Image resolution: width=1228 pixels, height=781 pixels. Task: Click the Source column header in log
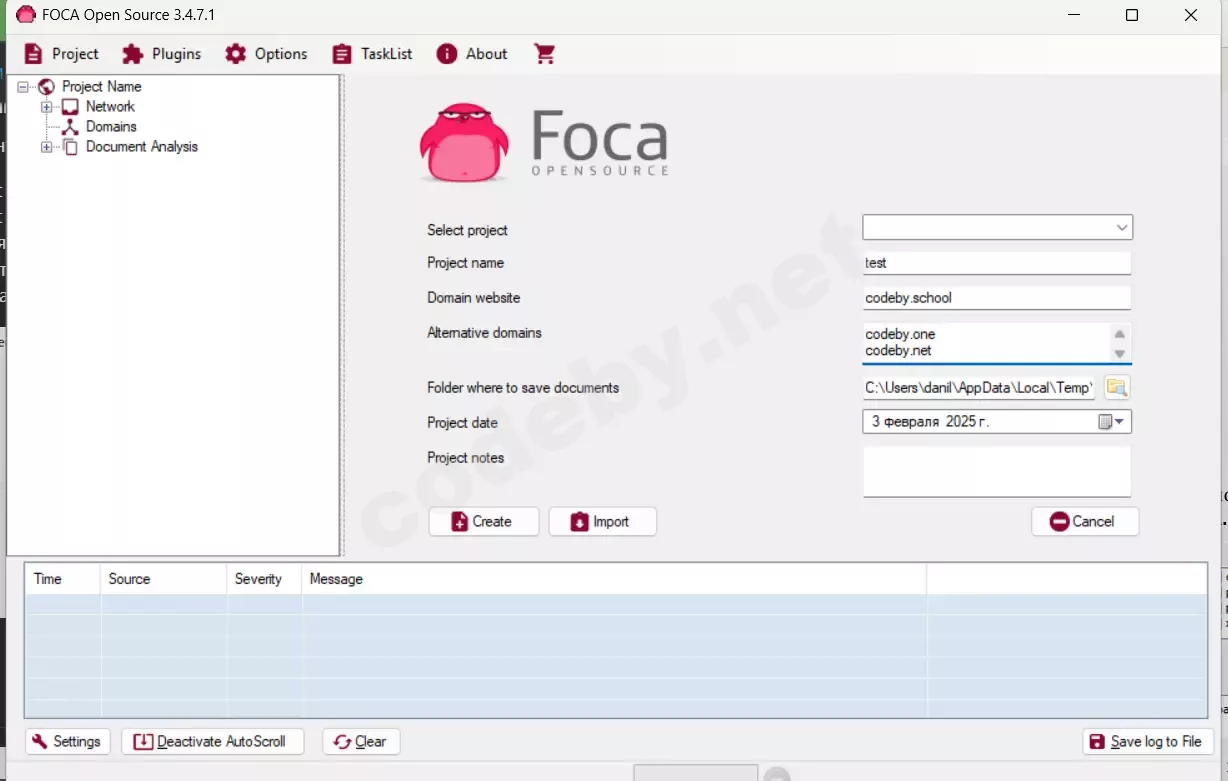click(x=164, y=579)
